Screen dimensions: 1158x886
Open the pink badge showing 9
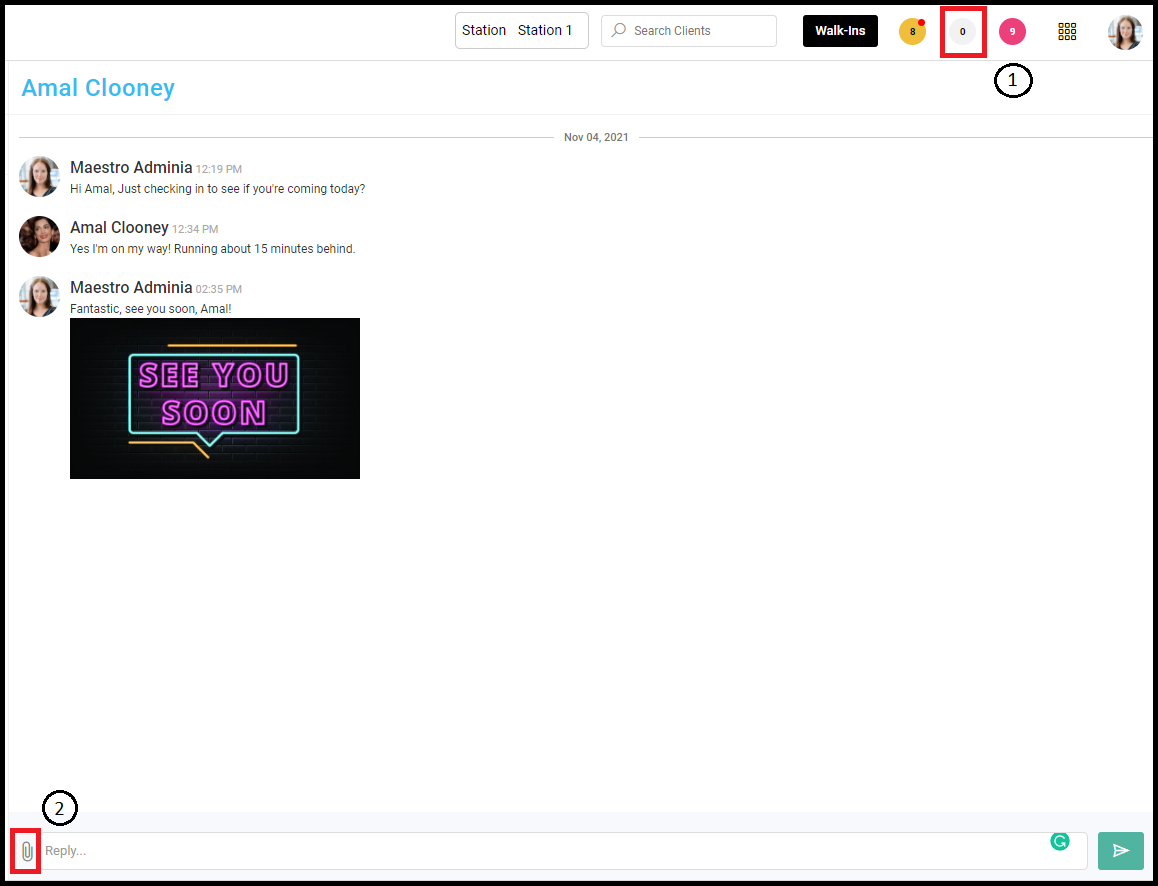pyautogui.click(x=1012, y=31)
